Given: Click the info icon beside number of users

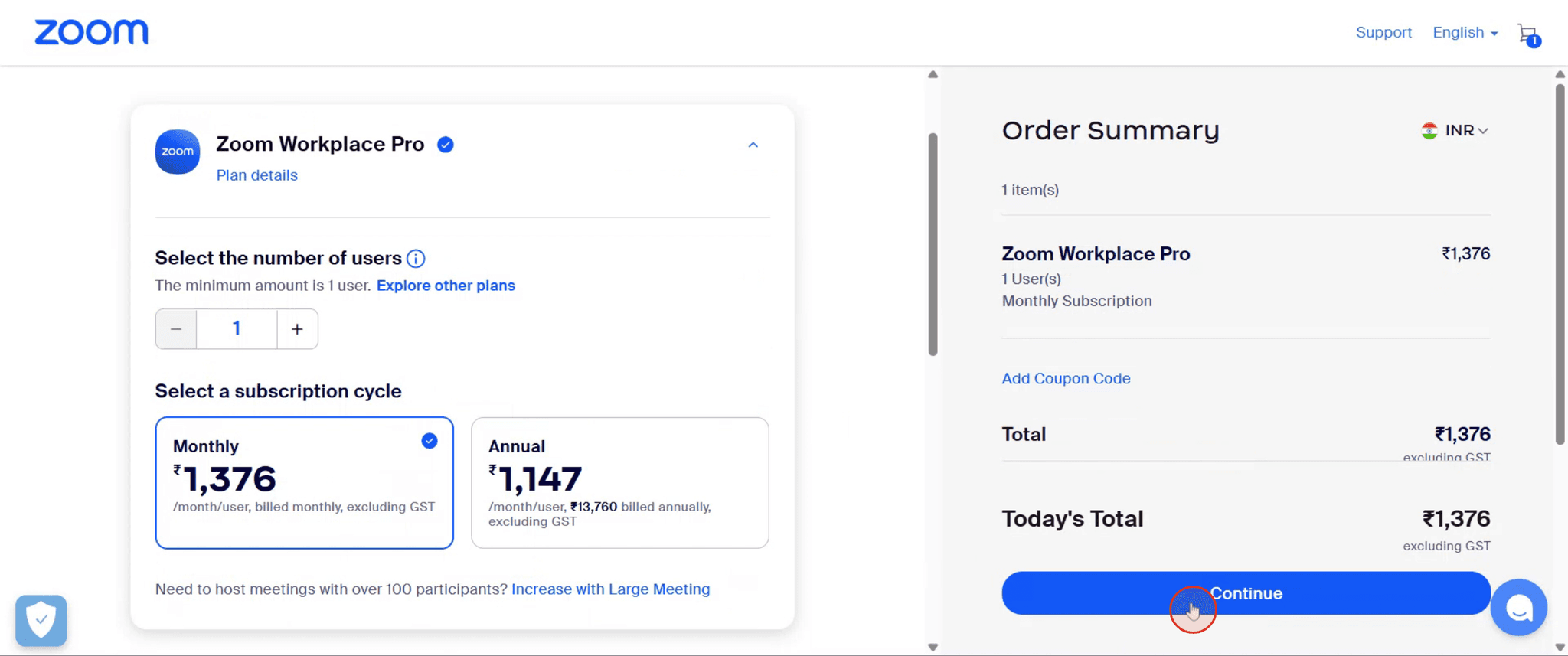Looking at the screenshot, I should pos(416,259).
